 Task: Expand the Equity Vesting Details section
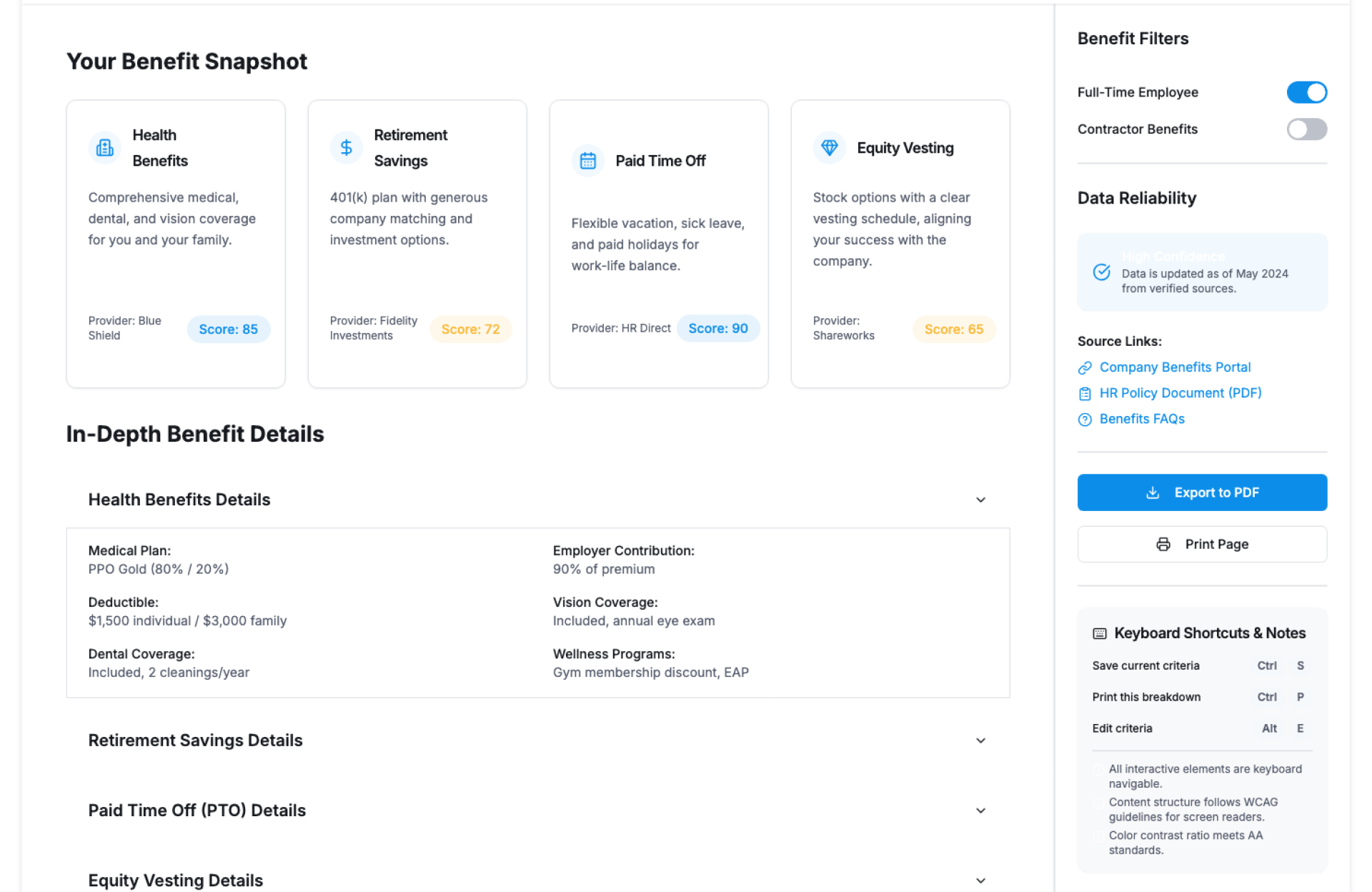tap(980, 881)
